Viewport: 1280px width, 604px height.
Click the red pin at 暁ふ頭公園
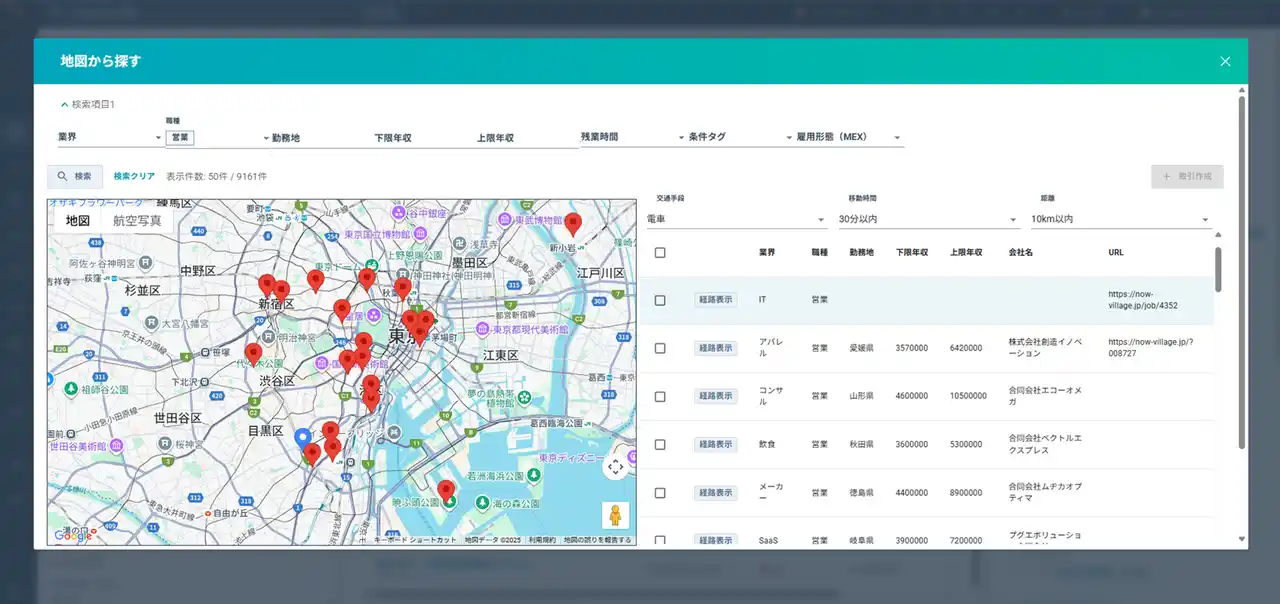point(446,490)
